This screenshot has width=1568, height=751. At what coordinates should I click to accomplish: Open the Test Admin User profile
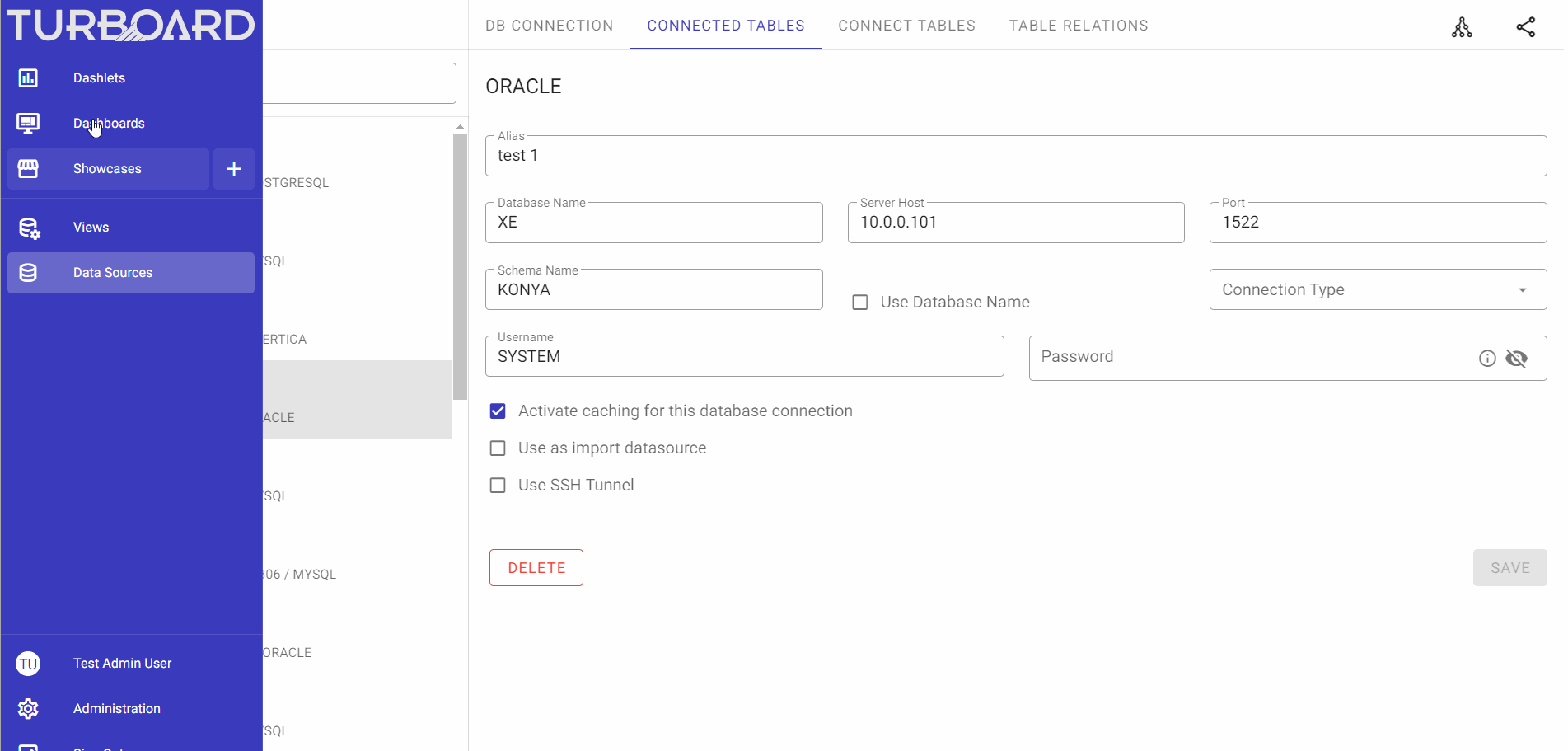click(x=131, y=664)
